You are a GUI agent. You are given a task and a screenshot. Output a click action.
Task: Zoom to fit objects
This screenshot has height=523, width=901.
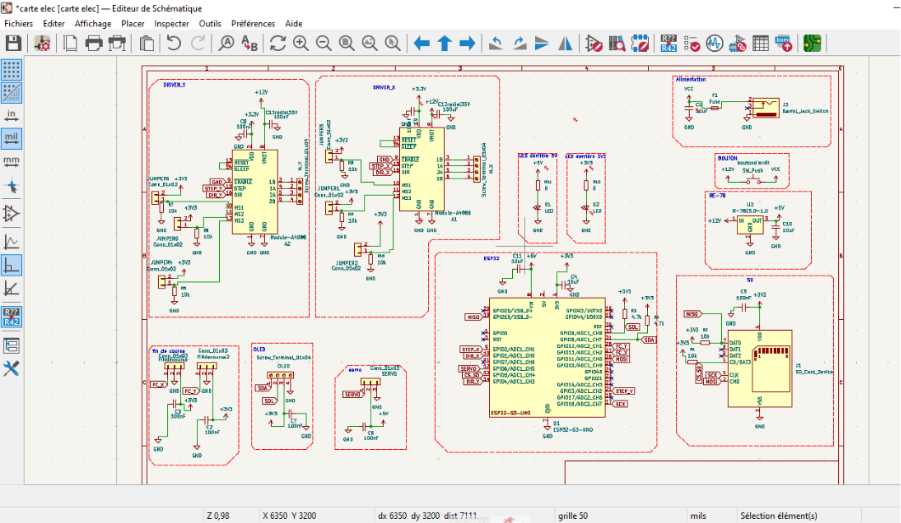369,43
